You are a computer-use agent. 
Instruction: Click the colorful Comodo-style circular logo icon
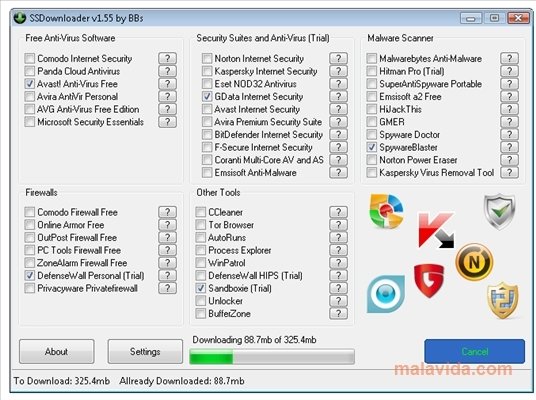(387, 211)
